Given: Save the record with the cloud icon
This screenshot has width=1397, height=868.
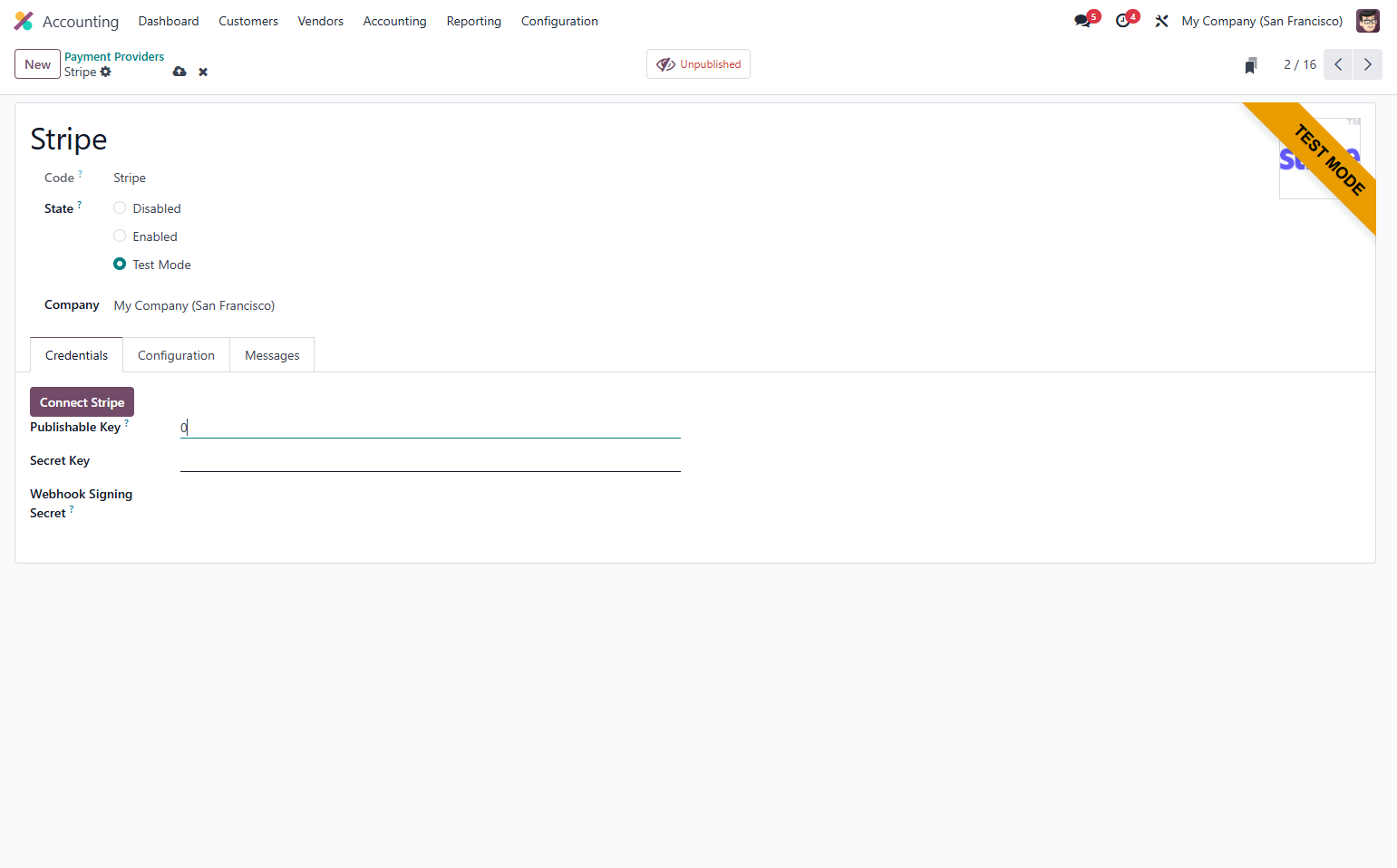Looking at the screenshot, I should click(179, 72).
